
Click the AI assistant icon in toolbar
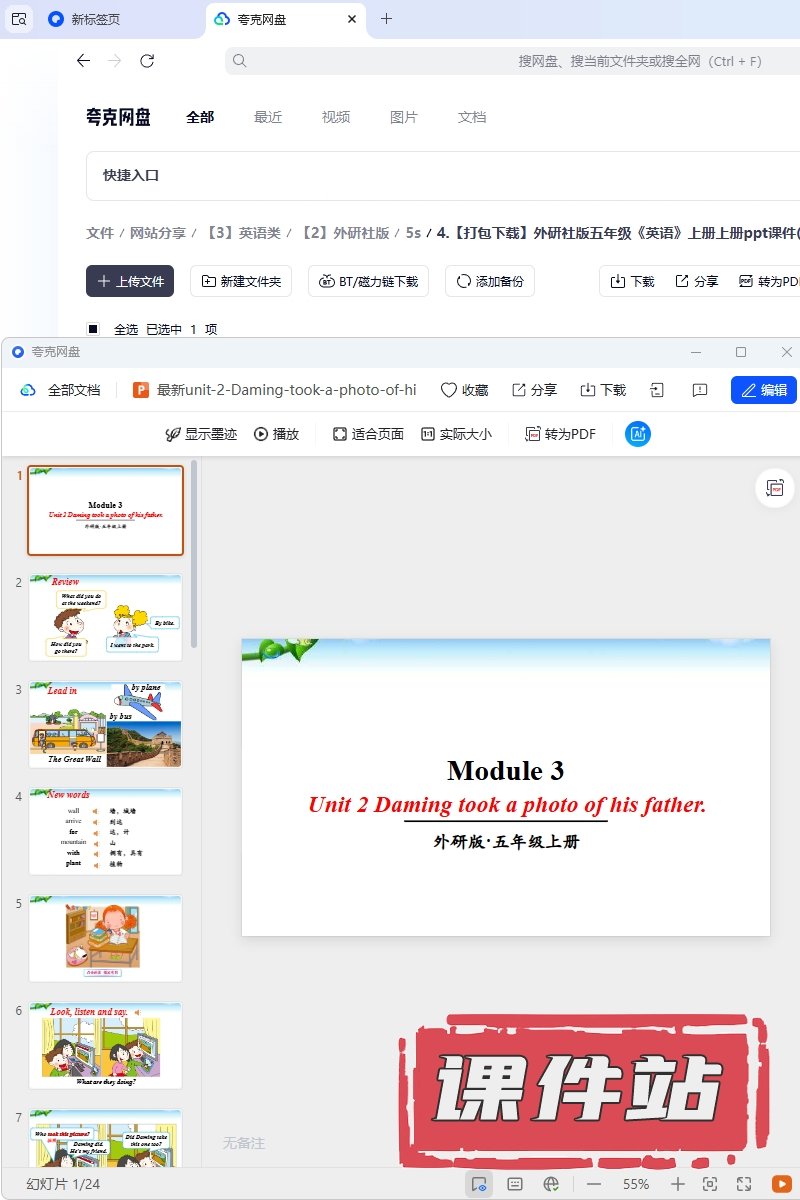[638, 434]
